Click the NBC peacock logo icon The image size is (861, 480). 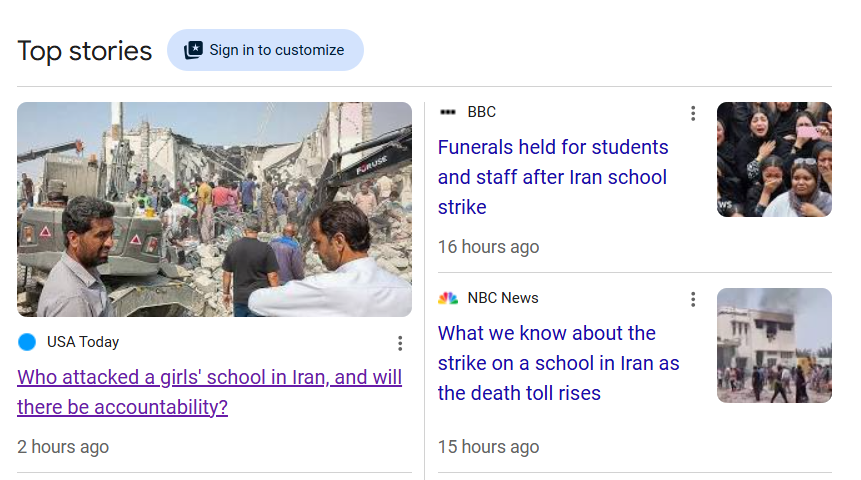point(448,298)
